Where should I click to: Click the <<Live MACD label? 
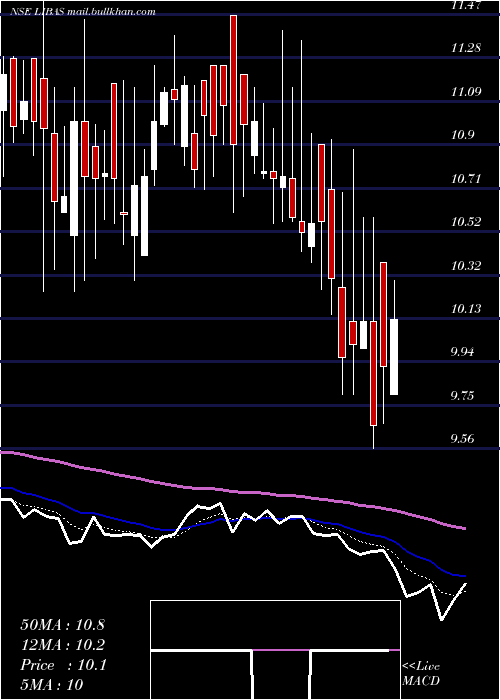point(421,674)
